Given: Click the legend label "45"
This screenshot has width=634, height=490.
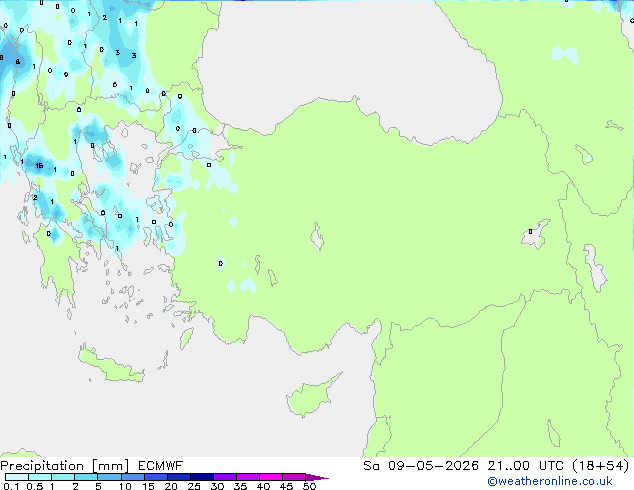Looking at the screenshot, I should (x=286, y=486).
